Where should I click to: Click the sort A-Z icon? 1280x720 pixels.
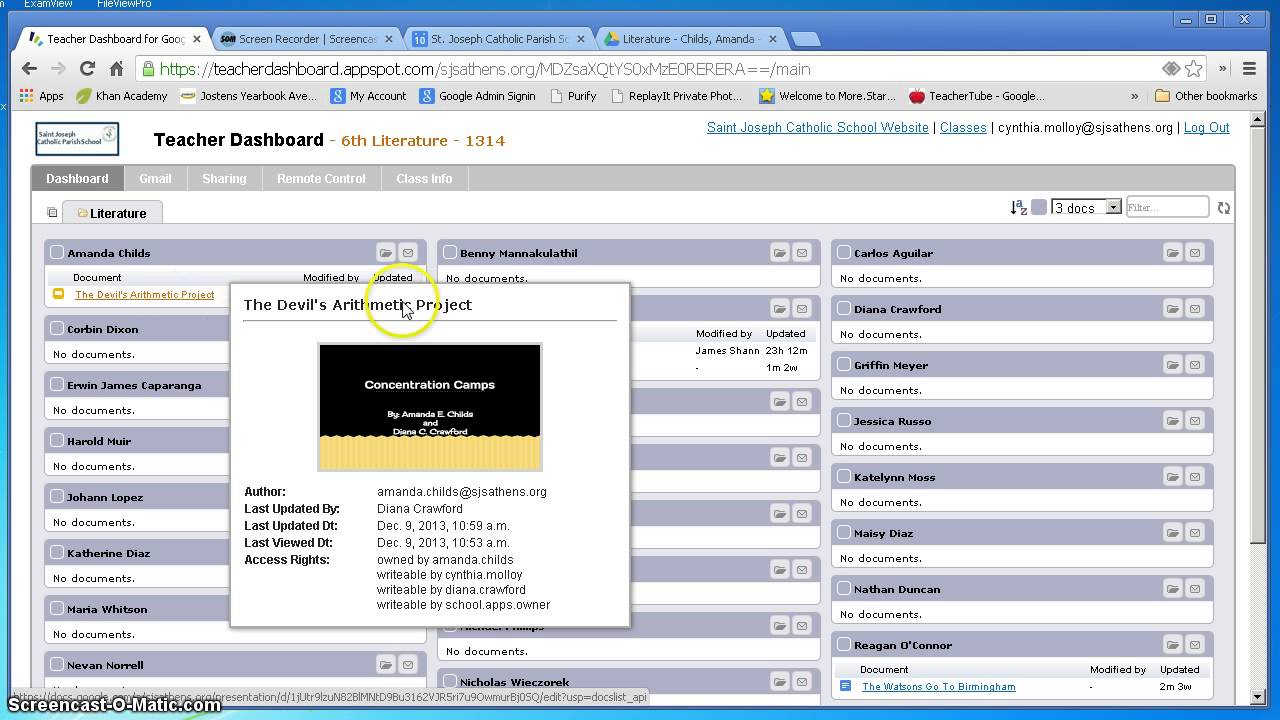click(1018, 207)
